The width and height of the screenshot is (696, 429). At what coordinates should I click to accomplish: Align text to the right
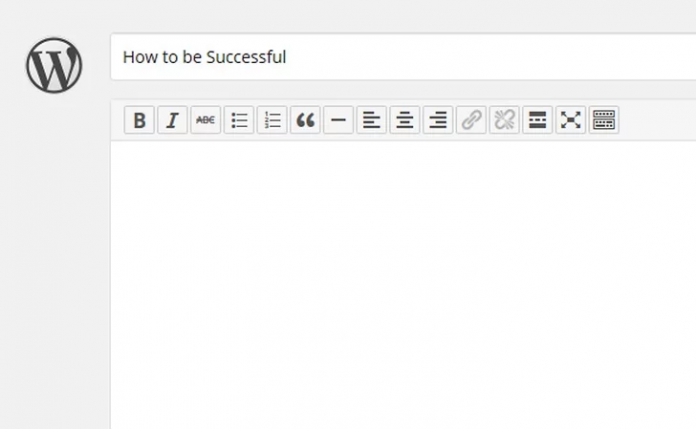point(438,120)
